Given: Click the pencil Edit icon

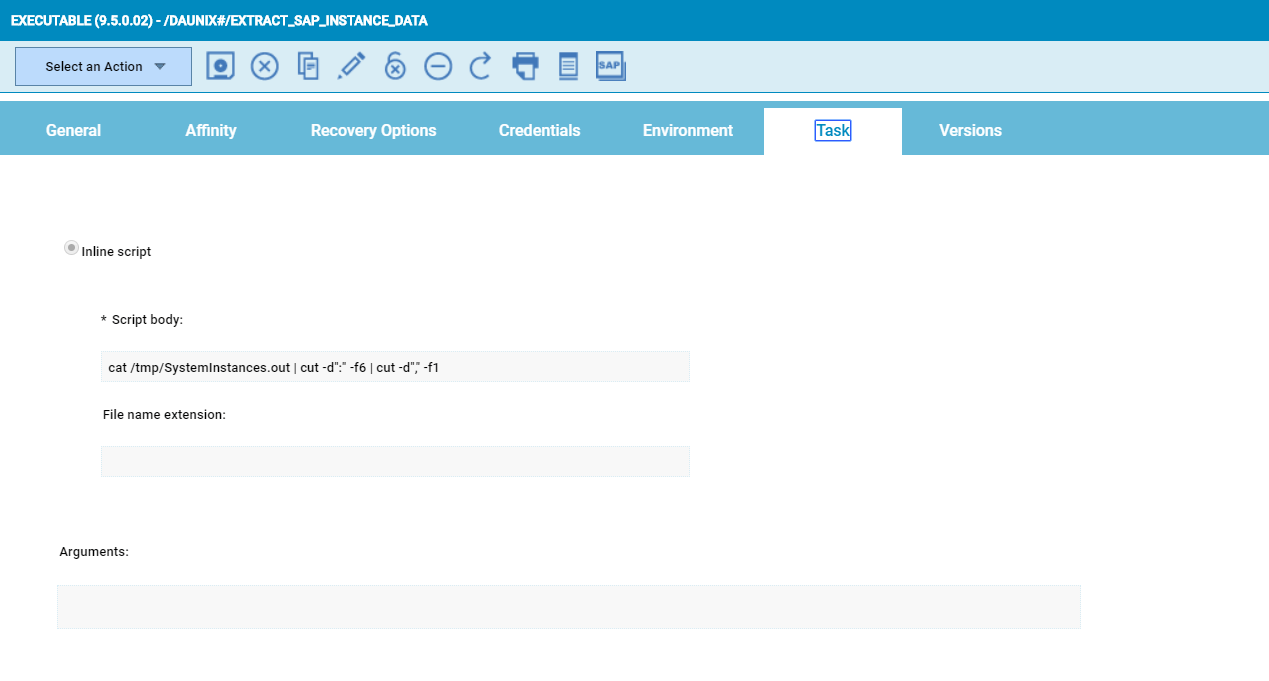Looking at the screenshot, I should pyautogui.click(x=351, y=67).
